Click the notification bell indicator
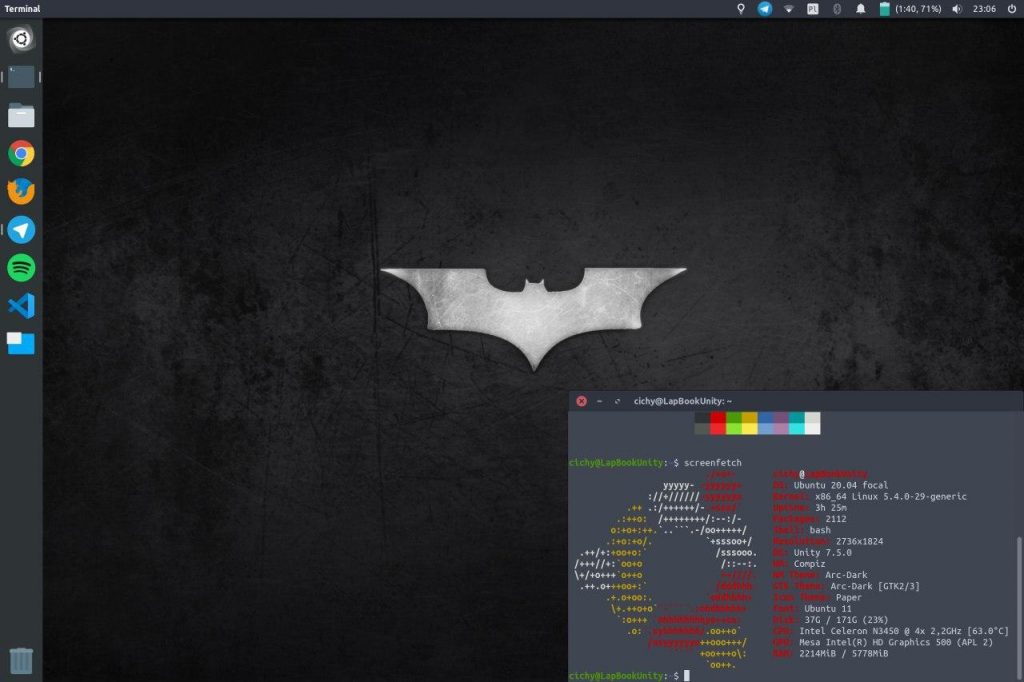This screenshot has width=1024, height=682. (861, 9)
